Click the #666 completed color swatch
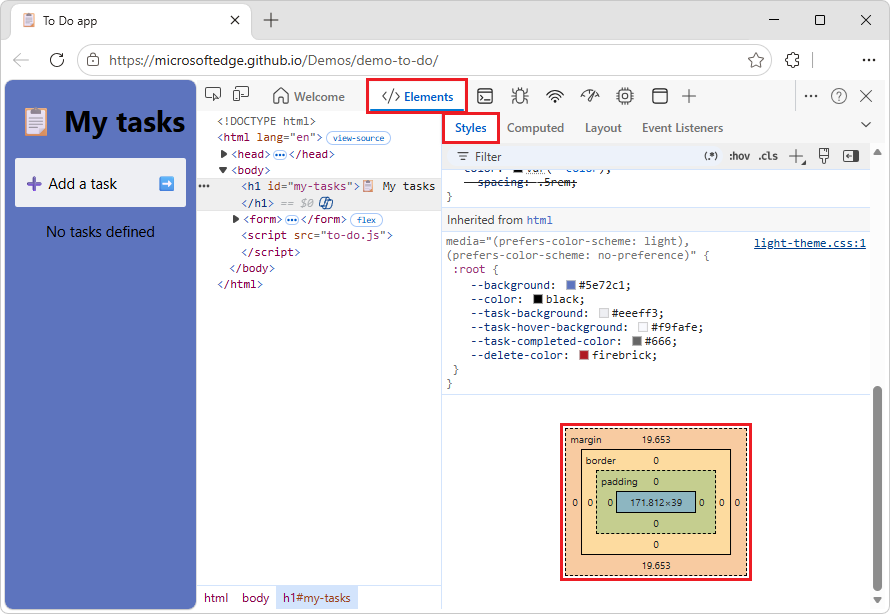This screenshot has height=614, width=890. 637,341
